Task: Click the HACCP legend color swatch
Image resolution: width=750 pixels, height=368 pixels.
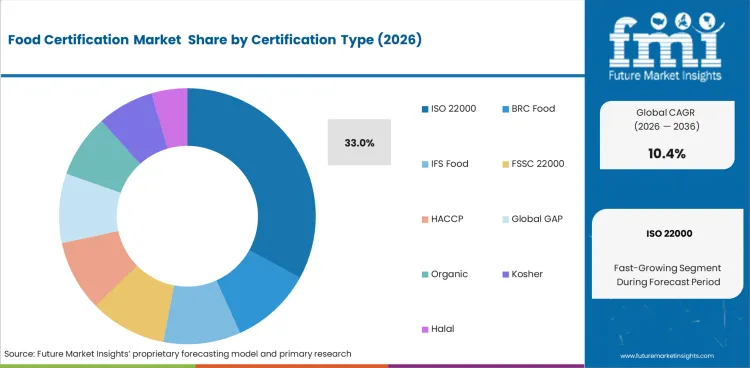Action: pyautogui.click(x=425, y=220)
